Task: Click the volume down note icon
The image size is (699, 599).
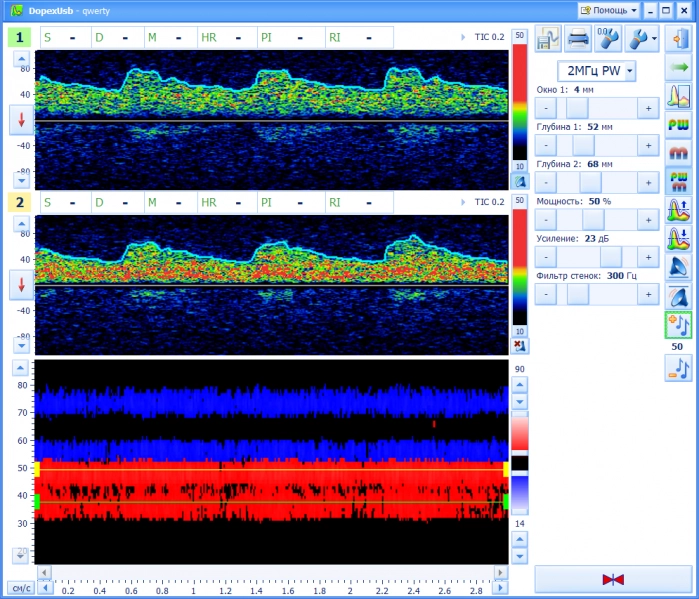Action: tap(677, 368)
